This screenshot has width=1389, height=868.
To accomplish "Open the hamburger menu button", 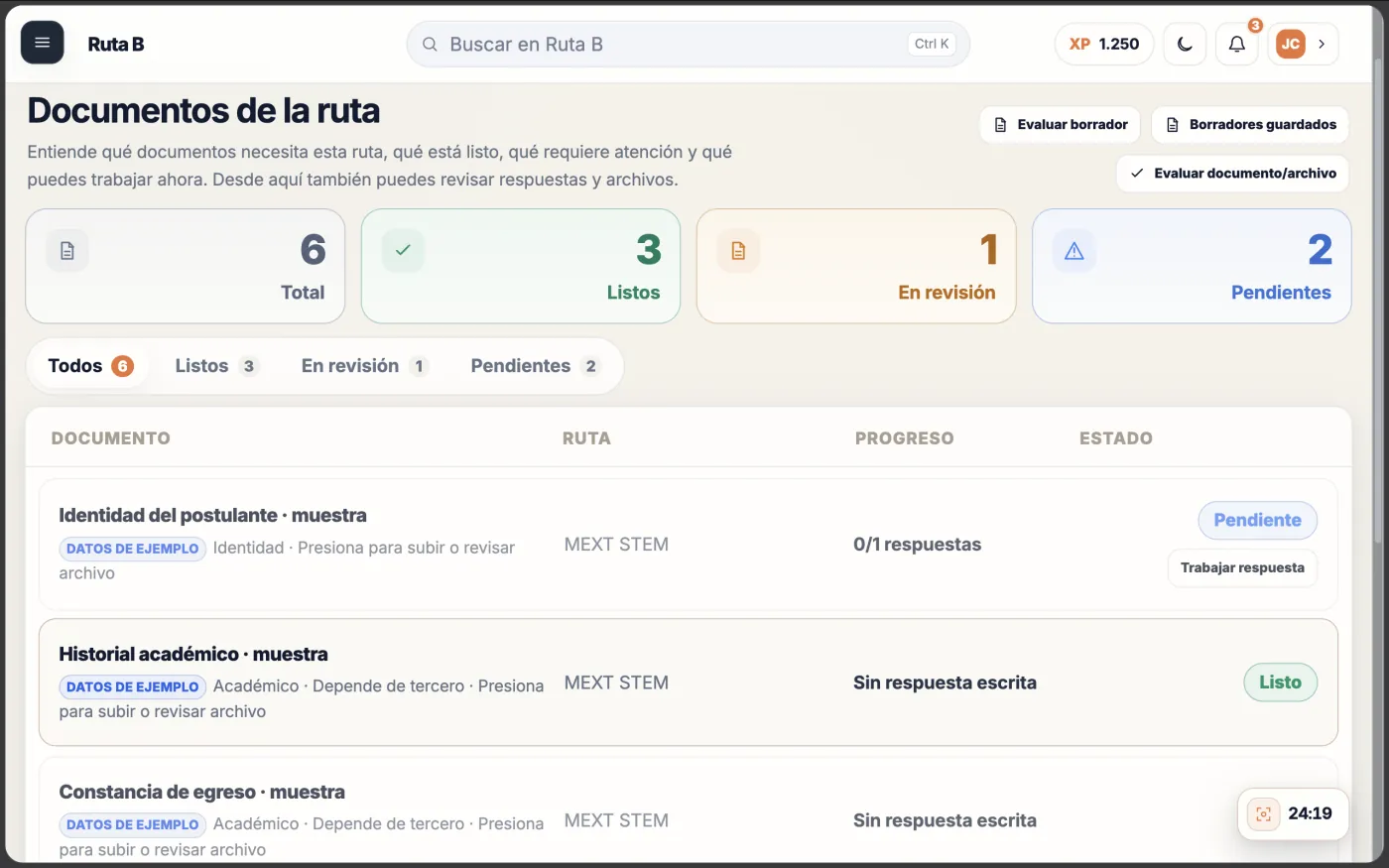I will (43, 43).
